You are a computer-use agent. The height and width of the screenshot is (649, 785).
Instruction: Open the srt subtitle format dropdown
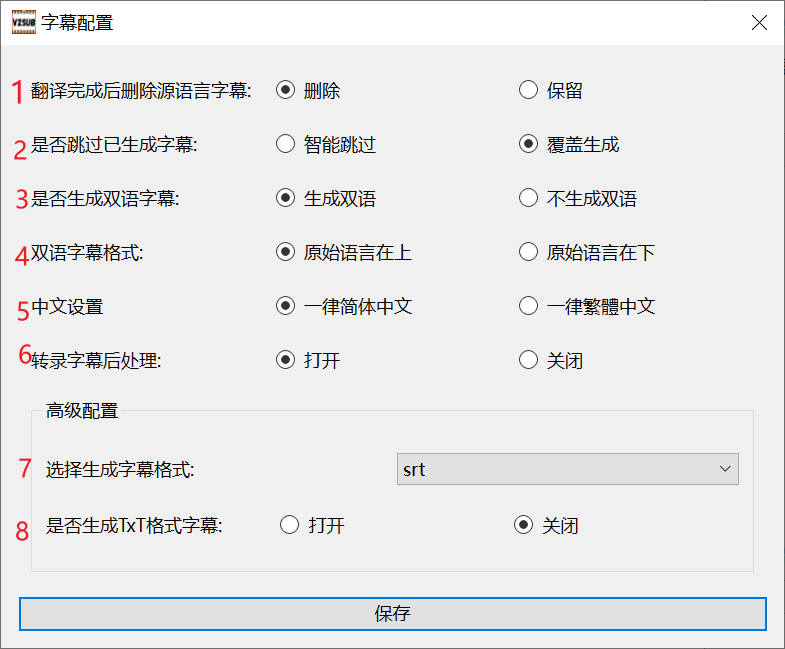coord(568,469)
